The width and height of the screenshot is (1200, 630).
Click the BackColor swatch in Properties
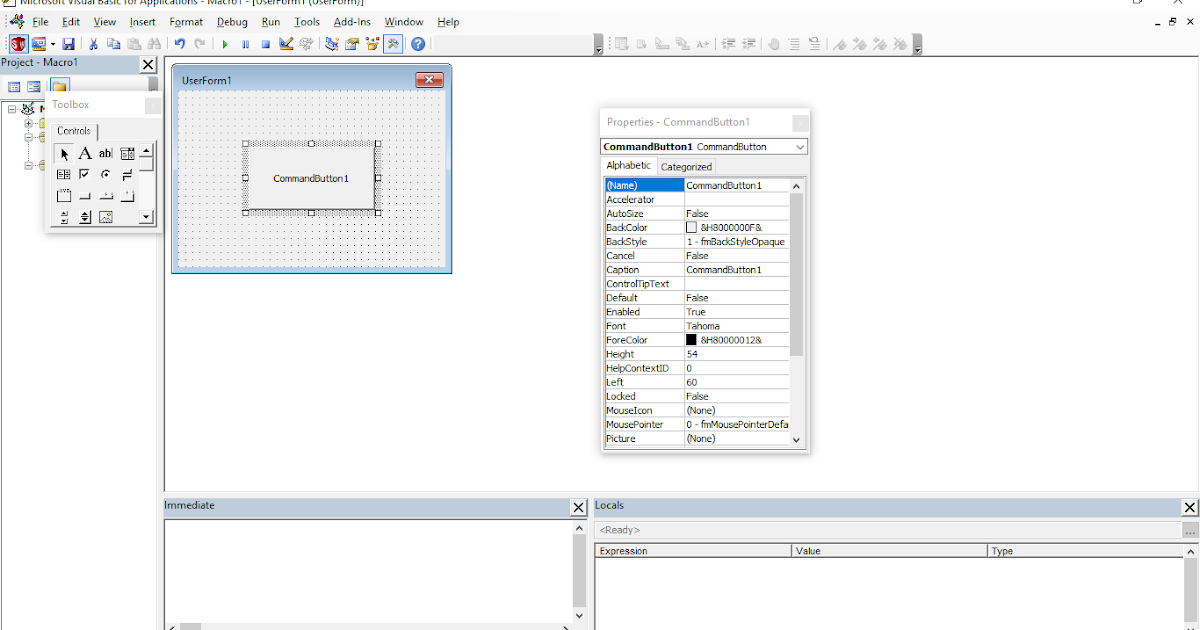[x=691, y=227]
